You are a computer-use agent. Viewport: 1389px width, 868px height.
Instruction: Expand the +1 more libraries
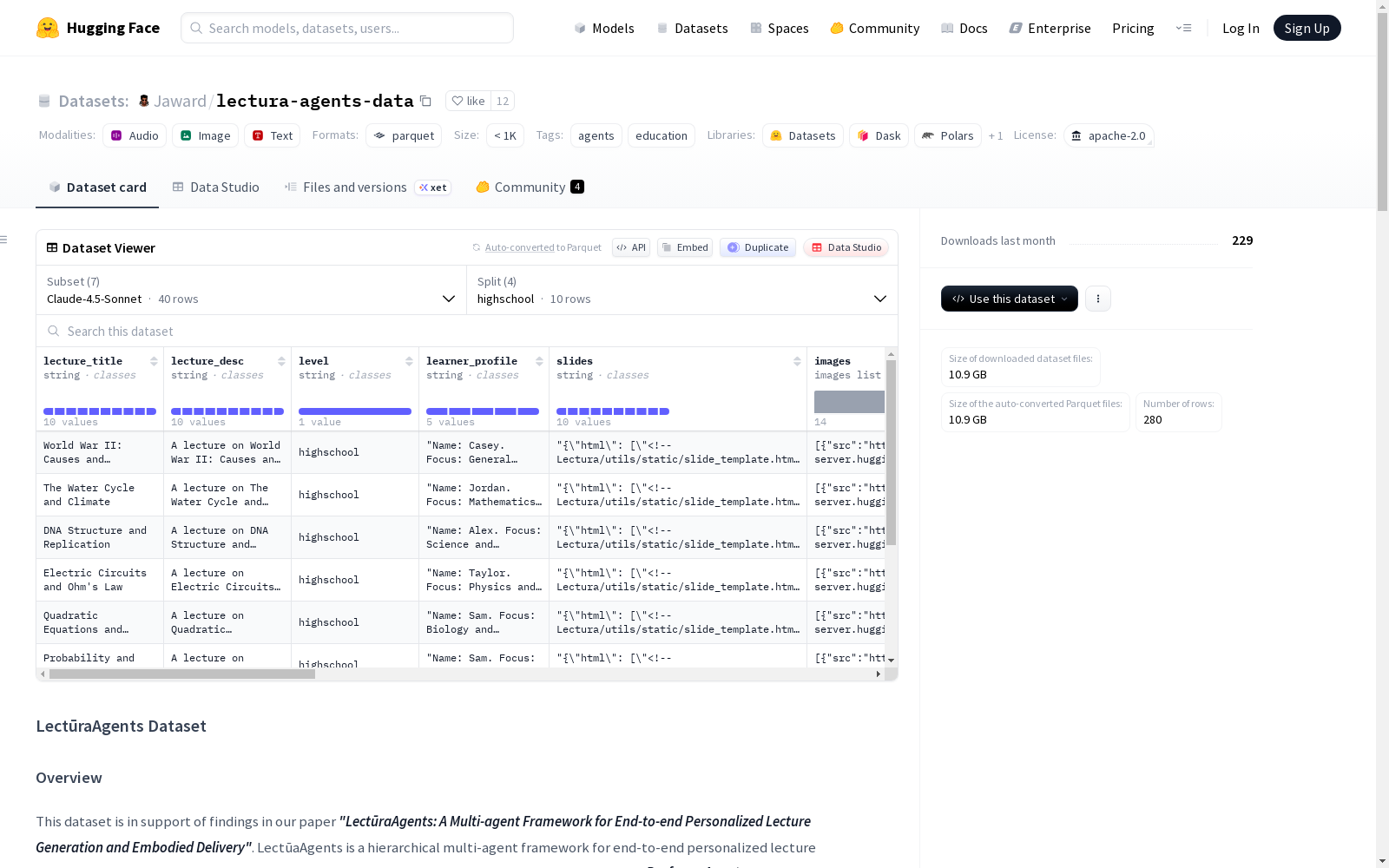[996, 135]
